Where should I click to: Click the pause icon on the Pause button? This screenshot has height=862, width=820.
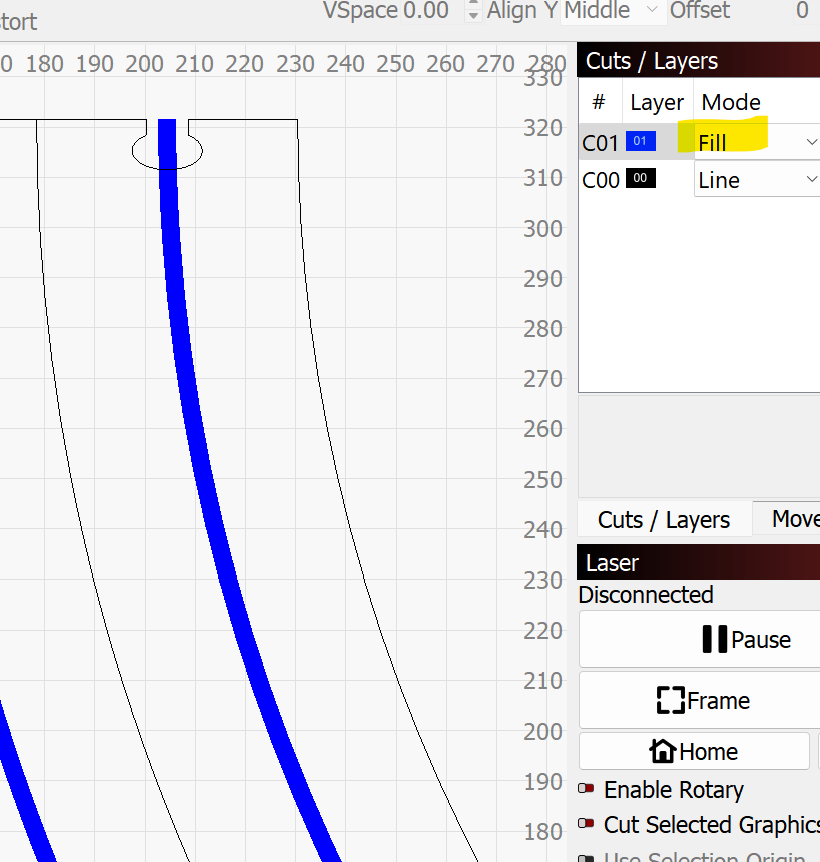715,639
